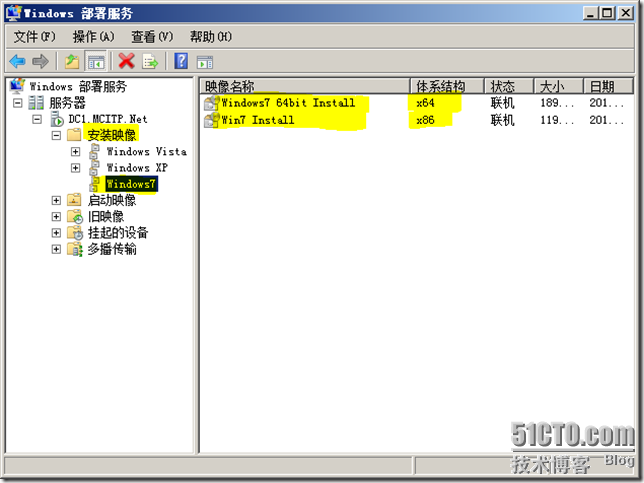Image resolution: width=644 pixels, height=483 pixels.
Task: Toggle the console tree pane icon
Action: point(96,62)
